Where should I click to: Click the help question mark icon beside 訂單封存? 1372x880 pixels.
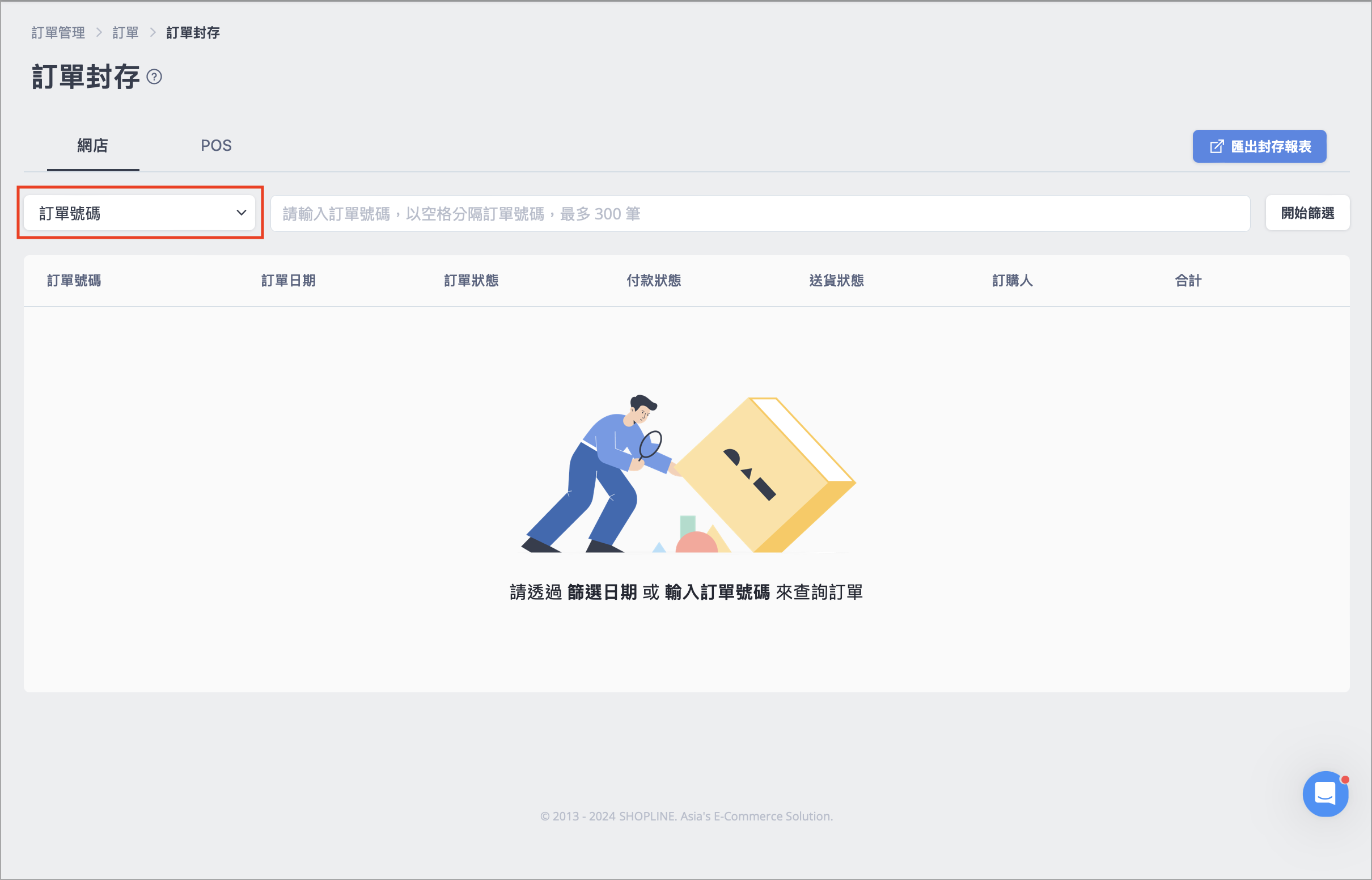point(154,77)
